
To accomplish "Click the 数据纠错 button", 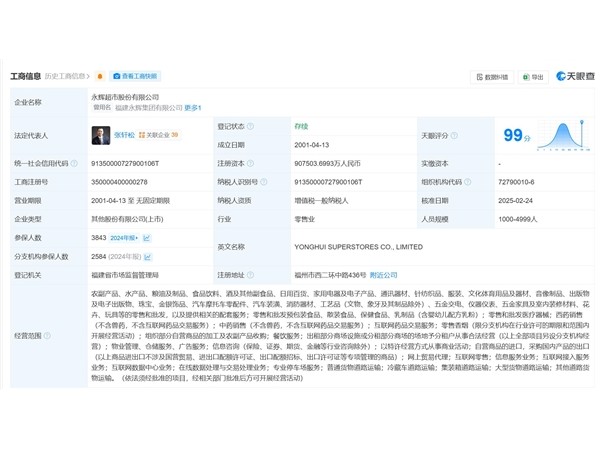I will [492, 77].
